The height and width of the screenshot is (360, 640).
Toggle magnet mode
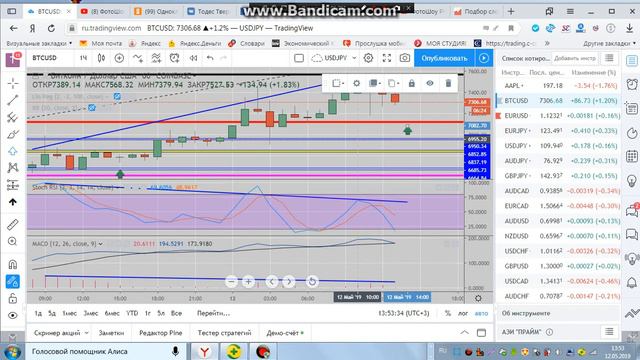pyautogui.click(x=13, y=264)
